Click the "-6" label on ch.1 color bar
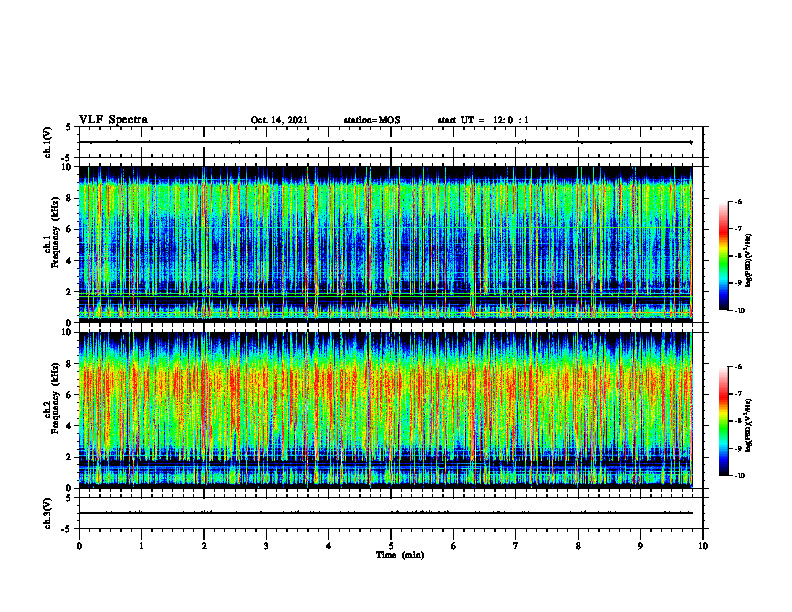792x612 pixels. [737, 201]
